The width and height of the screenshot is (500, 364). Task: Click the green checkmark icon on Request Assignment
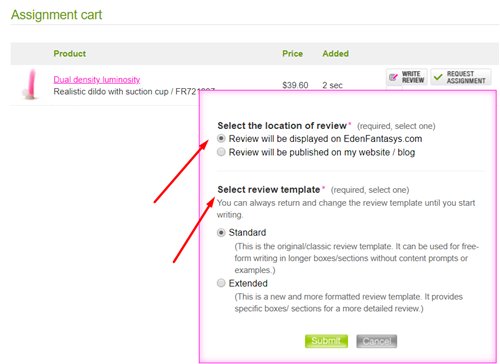point(438,77)
